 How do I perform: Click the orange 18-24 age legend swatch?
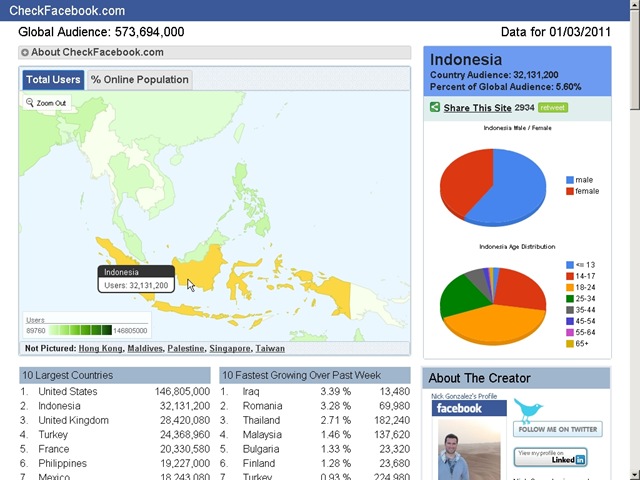570,287
